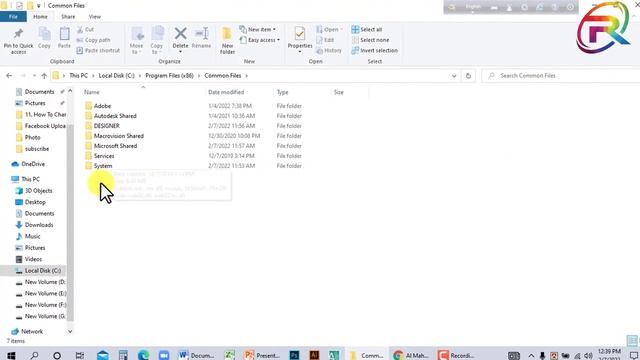Switch to the View ribbon tab
Viewport: 640px width, 360px height.
[95, 17]
